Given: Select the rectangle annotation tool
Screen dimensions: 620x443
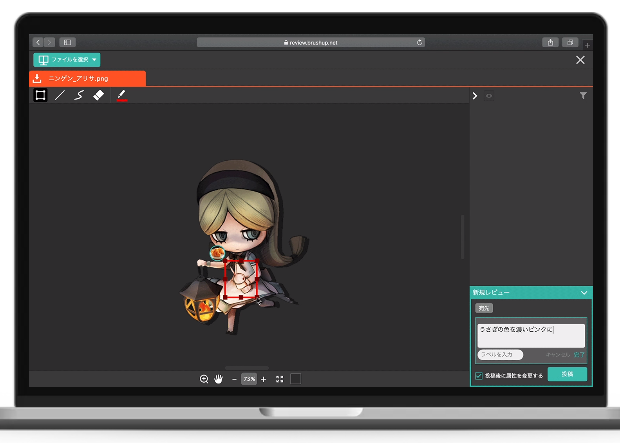Looking at the screenshot, I should coord(40,95).
